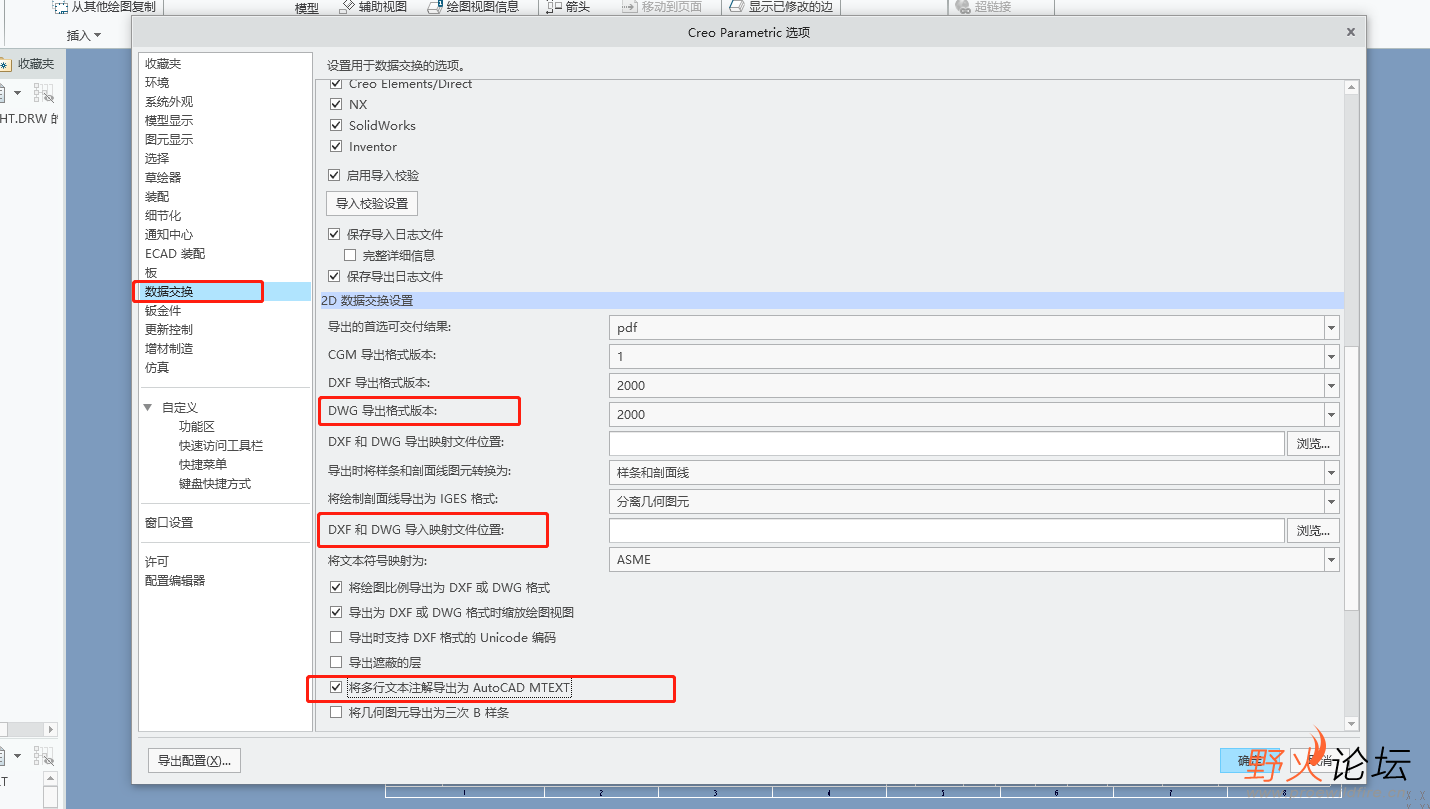The image size is (1430, 809).
Task: Click the 模型 ribbon label
Action: click(307, 8)
